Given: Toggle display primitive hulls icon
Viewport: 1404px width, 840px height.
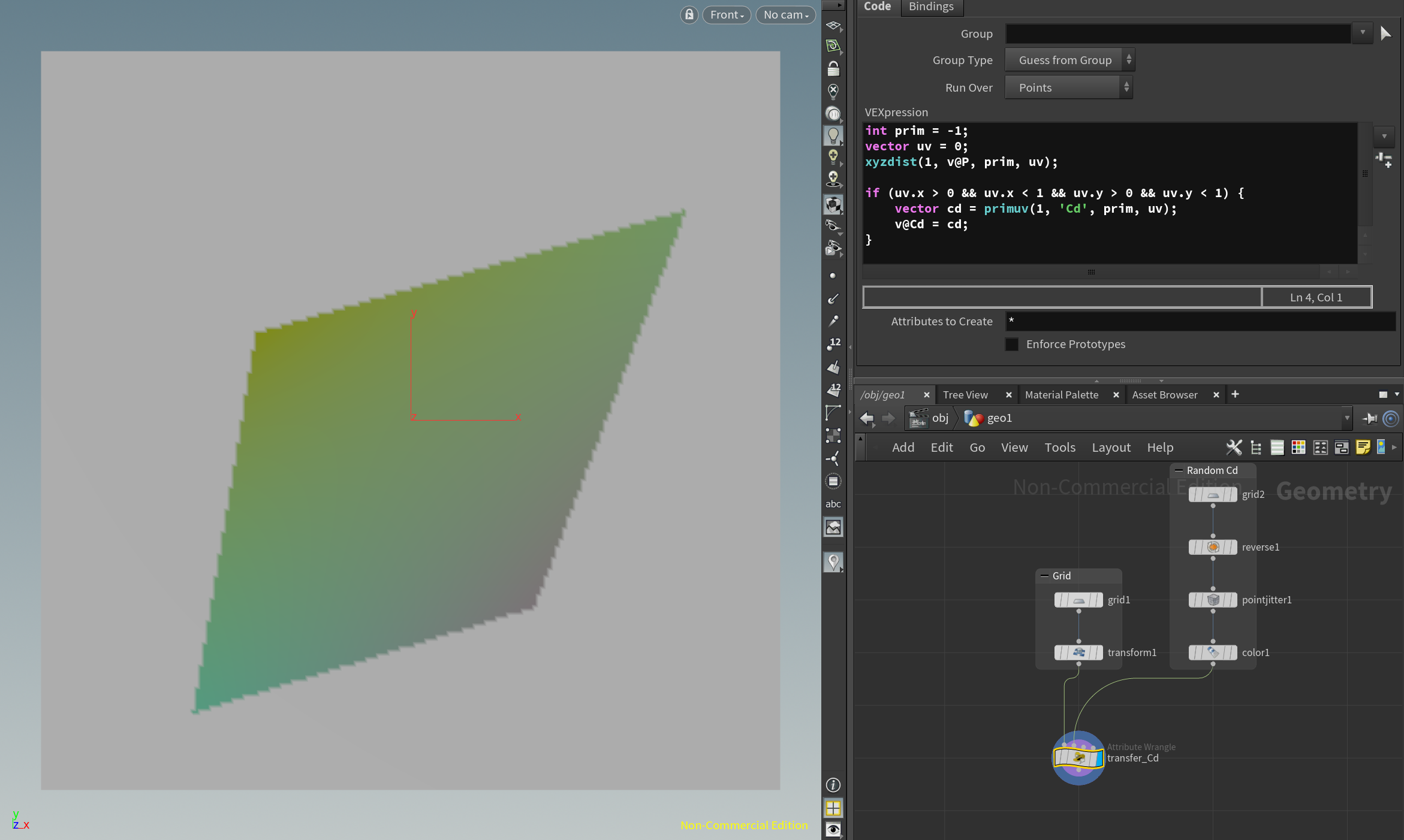Looking at the screenshot, I should point(833,412).
